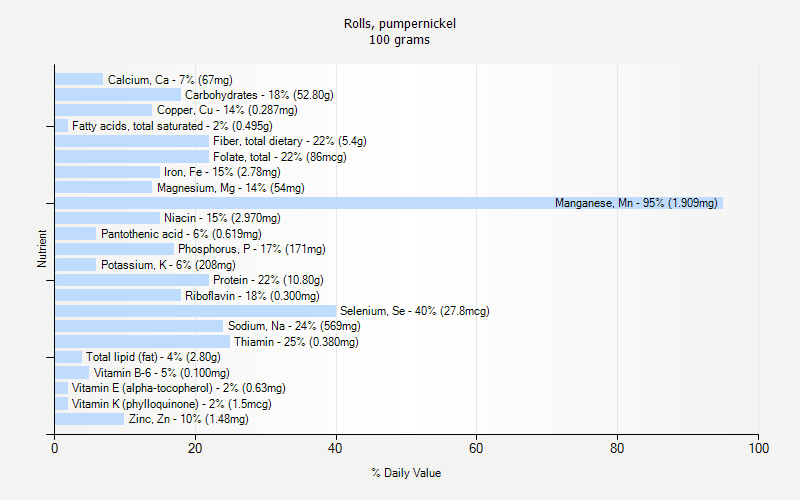Select the Sodium, Na 24% bar
Image resolution: width=800 pixels, height=500 pixels.
[x=139, y=326]
